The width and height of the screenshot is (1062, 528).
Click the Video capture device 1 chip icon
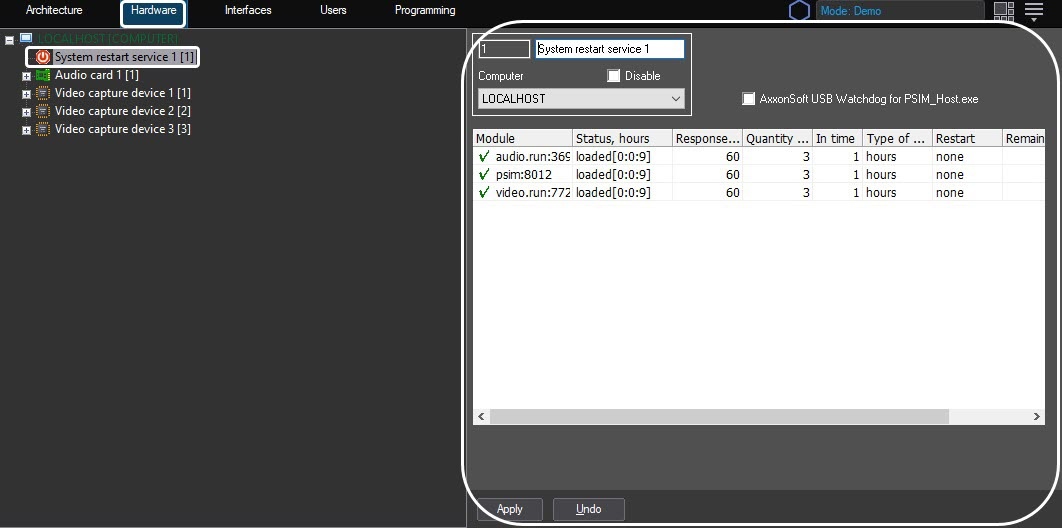pos(43,94)
